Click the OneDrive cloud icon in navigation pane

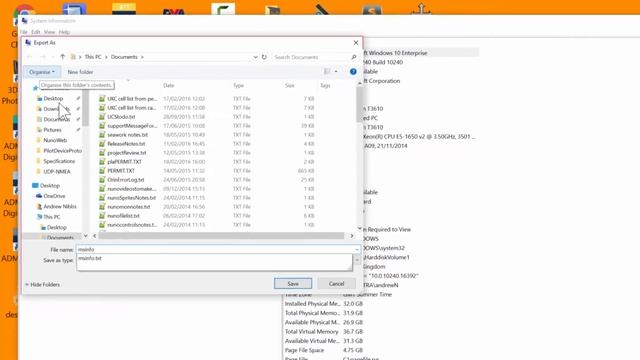(39, 196)
